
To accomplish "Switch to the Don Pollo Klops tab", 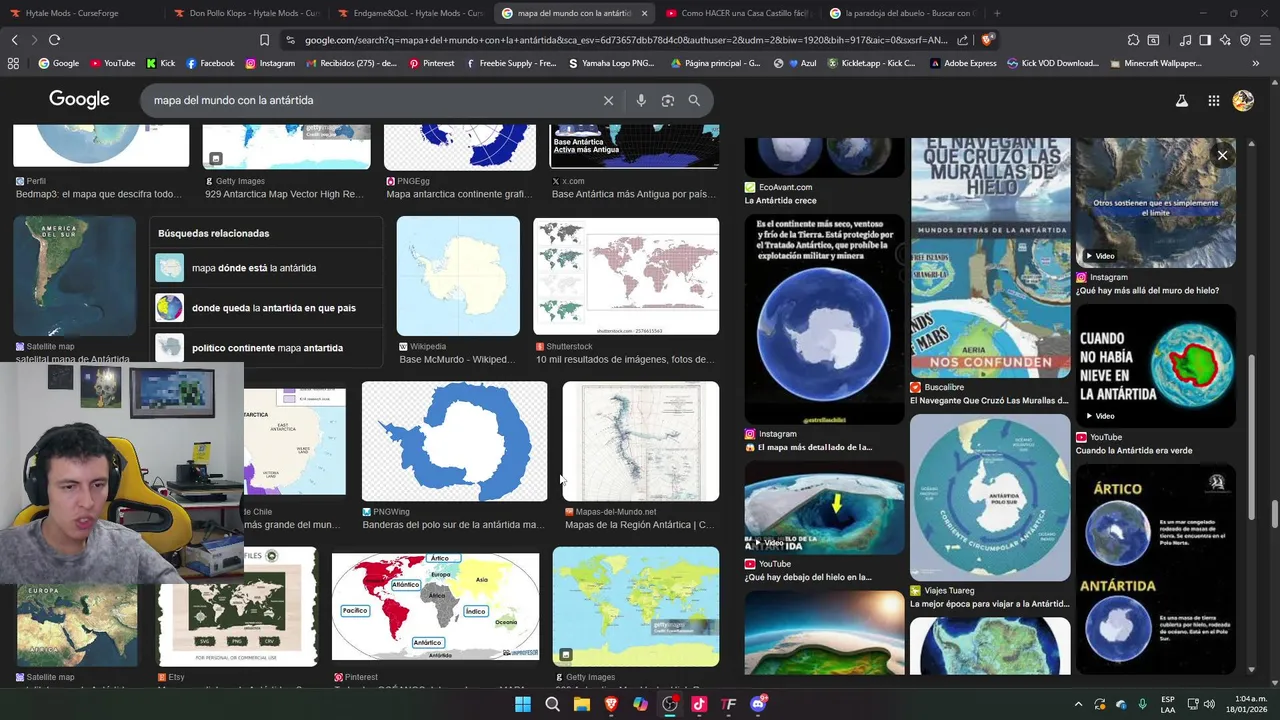I will point(245,13).
